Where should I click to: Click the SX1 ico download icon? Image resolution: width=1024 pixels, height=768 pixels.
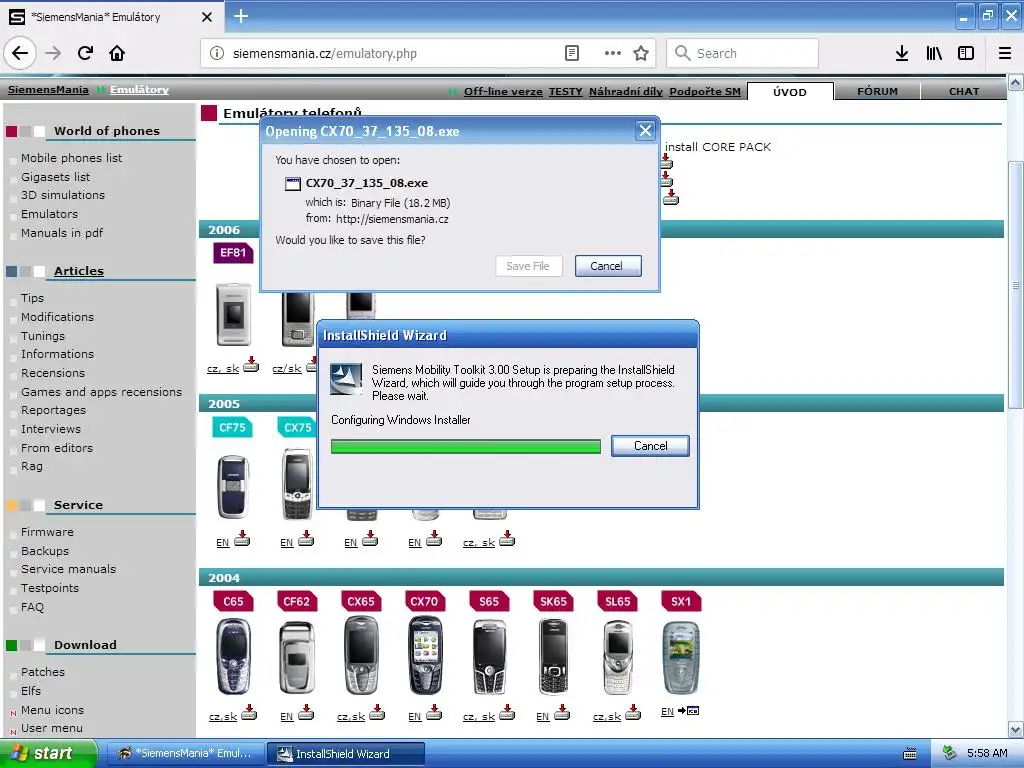tap(688, 711)
